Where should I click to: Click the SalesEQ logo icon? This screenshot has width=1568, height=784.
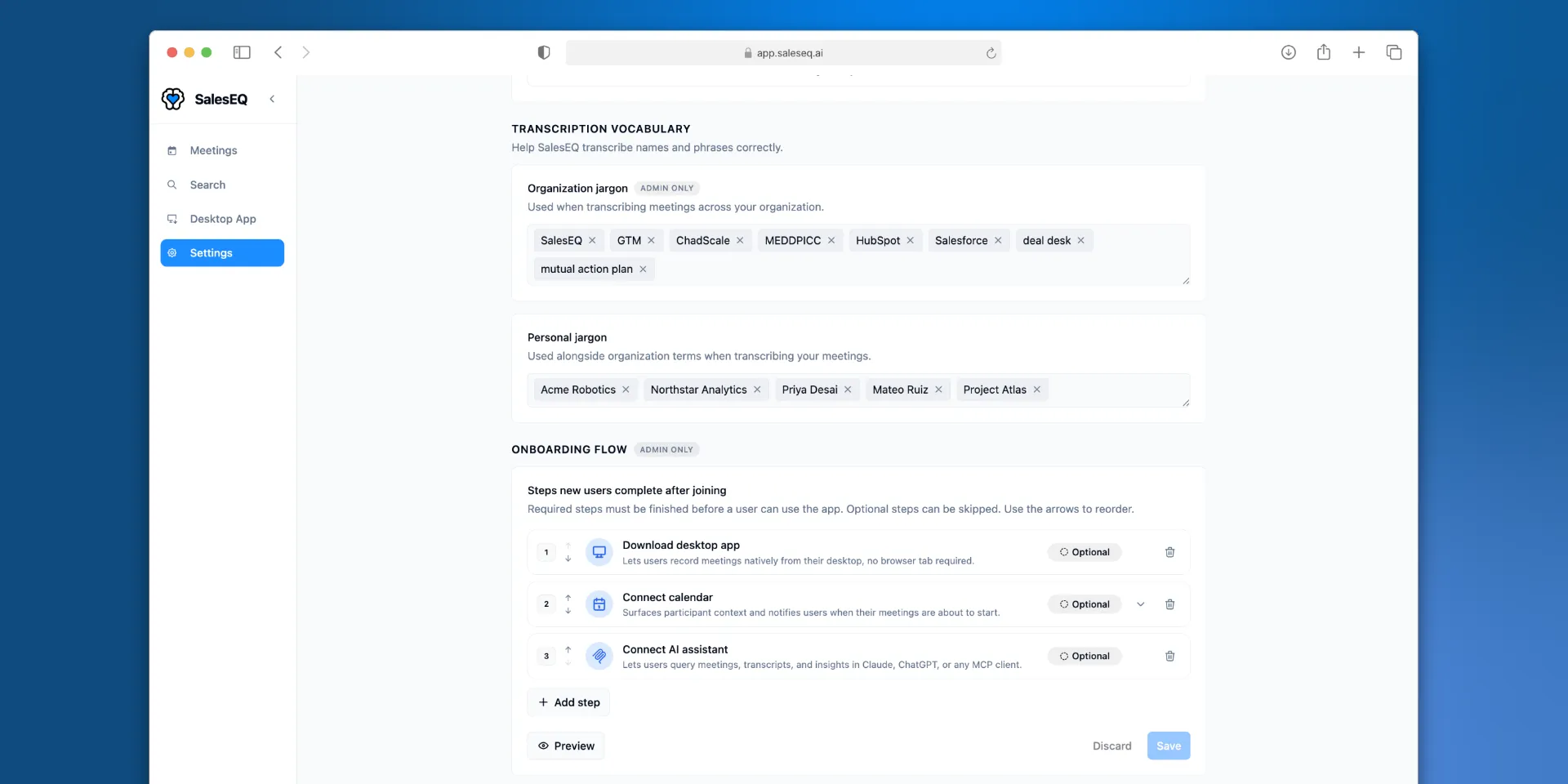[x=173, y=99]
